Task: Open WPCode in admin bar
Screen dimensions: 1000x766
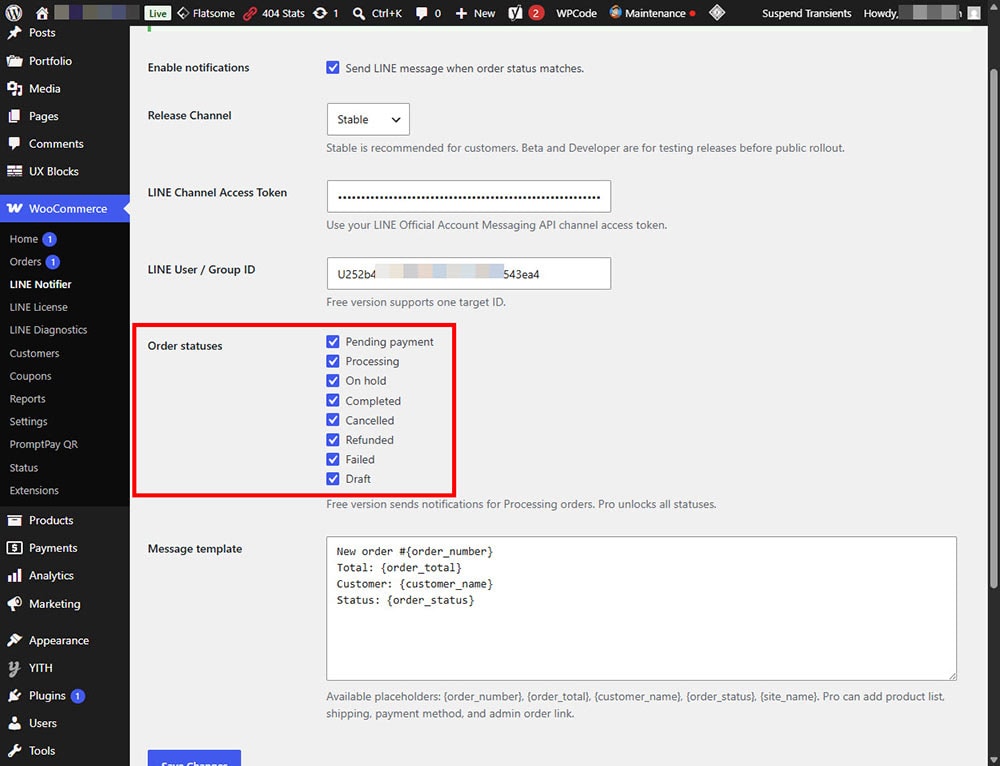Action: click(577, 13)
